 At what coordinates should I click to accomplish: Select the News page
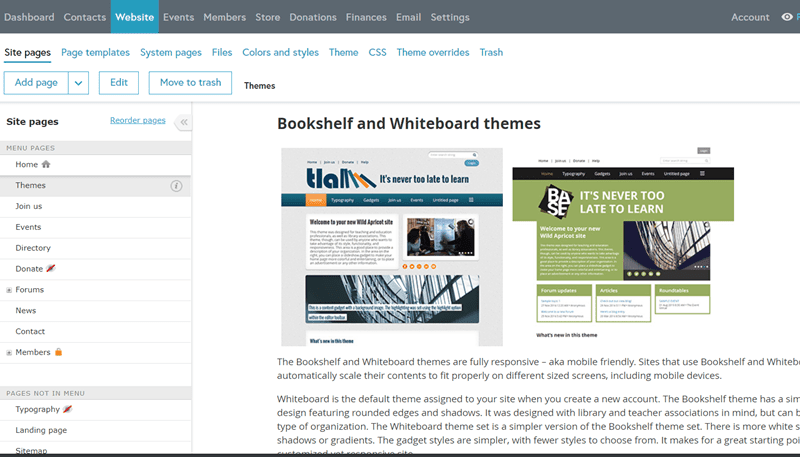click(95, 311)
